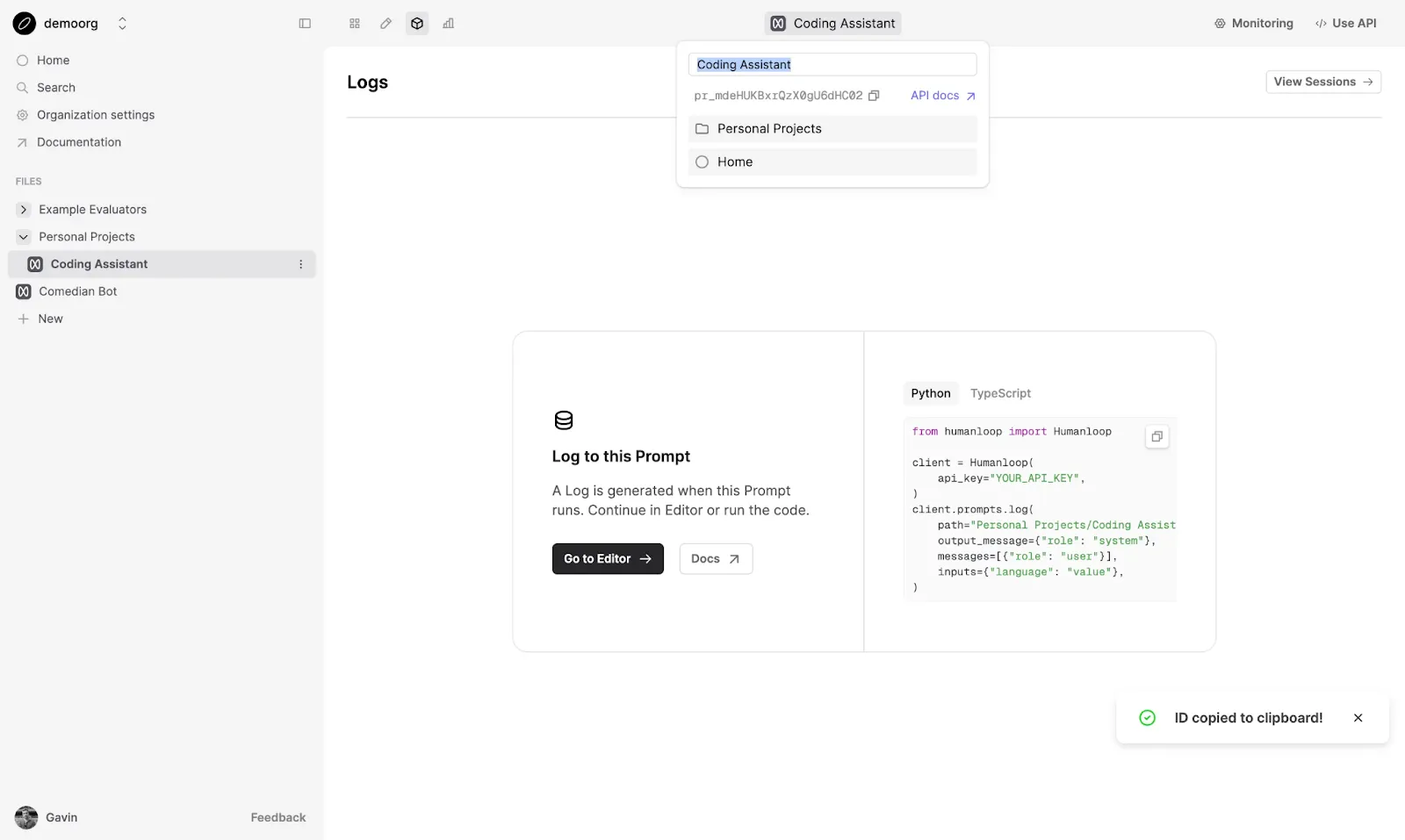
Task: Copy the Python code snippet
Action: 1156,436
